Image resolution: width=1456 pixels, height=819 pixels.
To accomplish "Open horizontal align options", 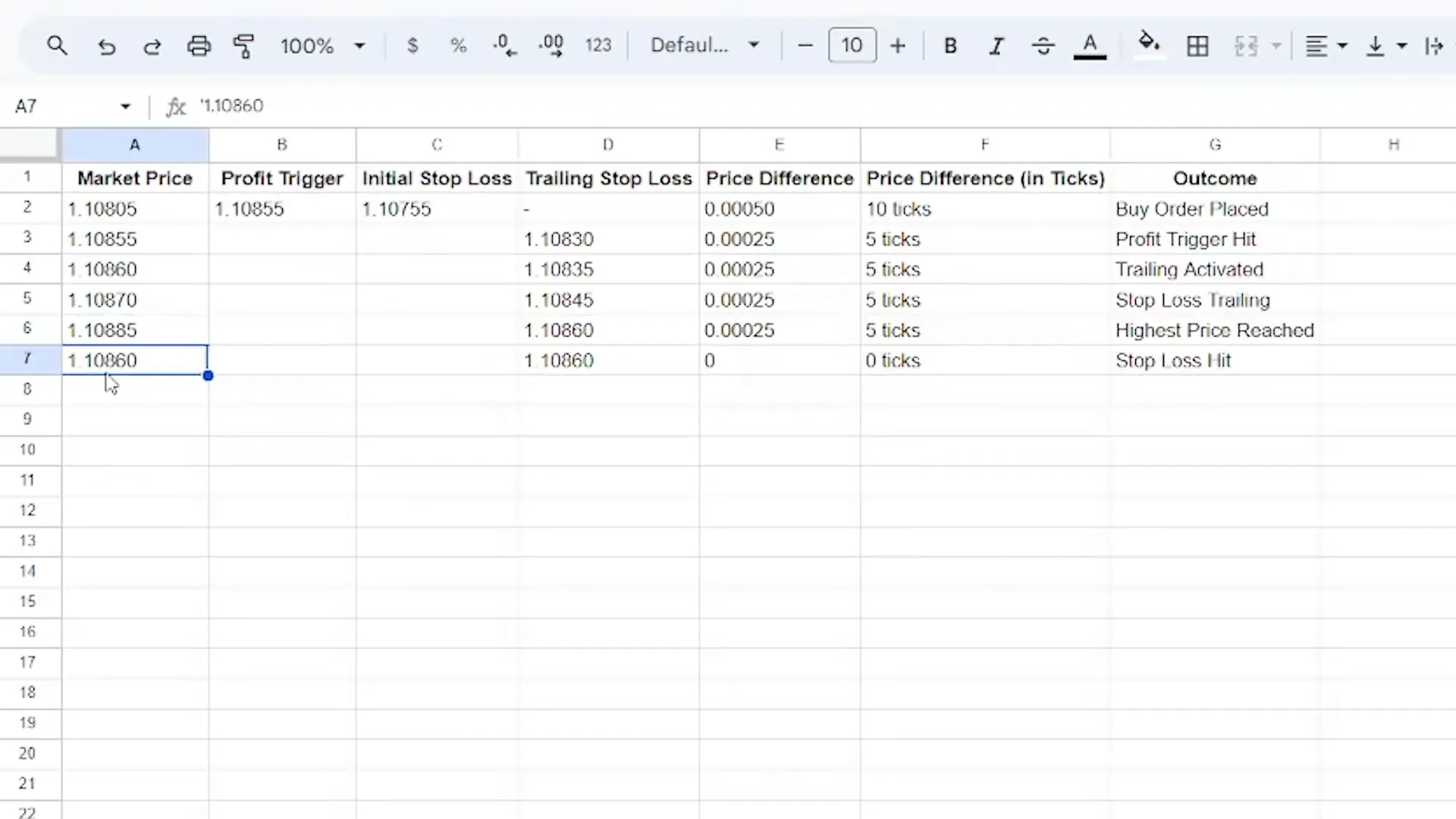I will [1325, 46].
